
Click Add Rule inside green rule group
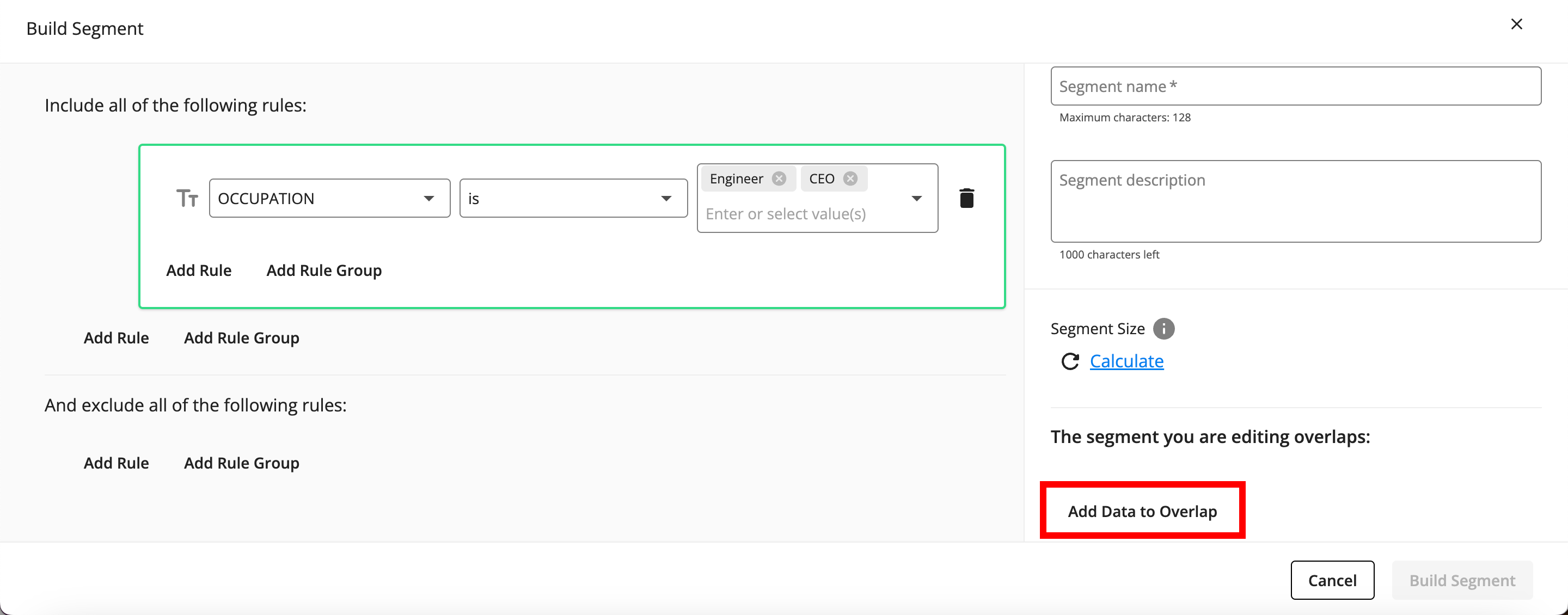198,270
